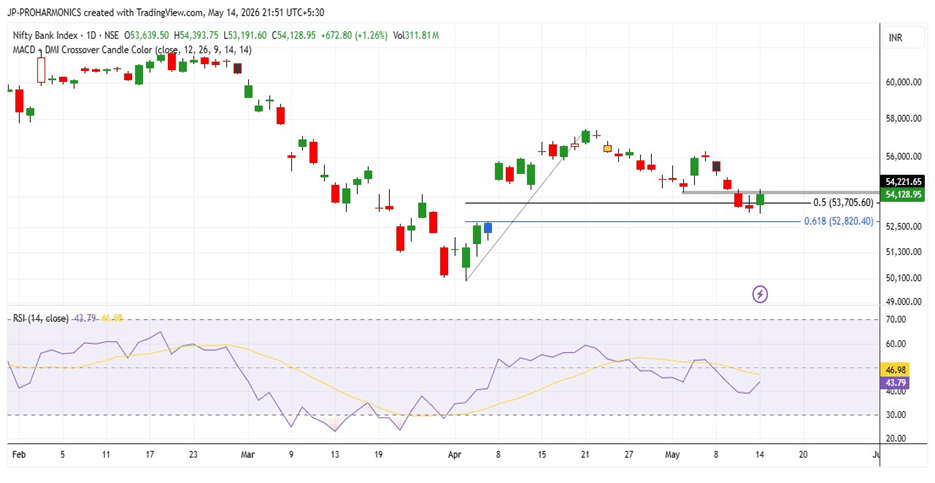Click the purple 43.79 RSI value label
This screenshot has height=483, width=935.
pos(896,382)
